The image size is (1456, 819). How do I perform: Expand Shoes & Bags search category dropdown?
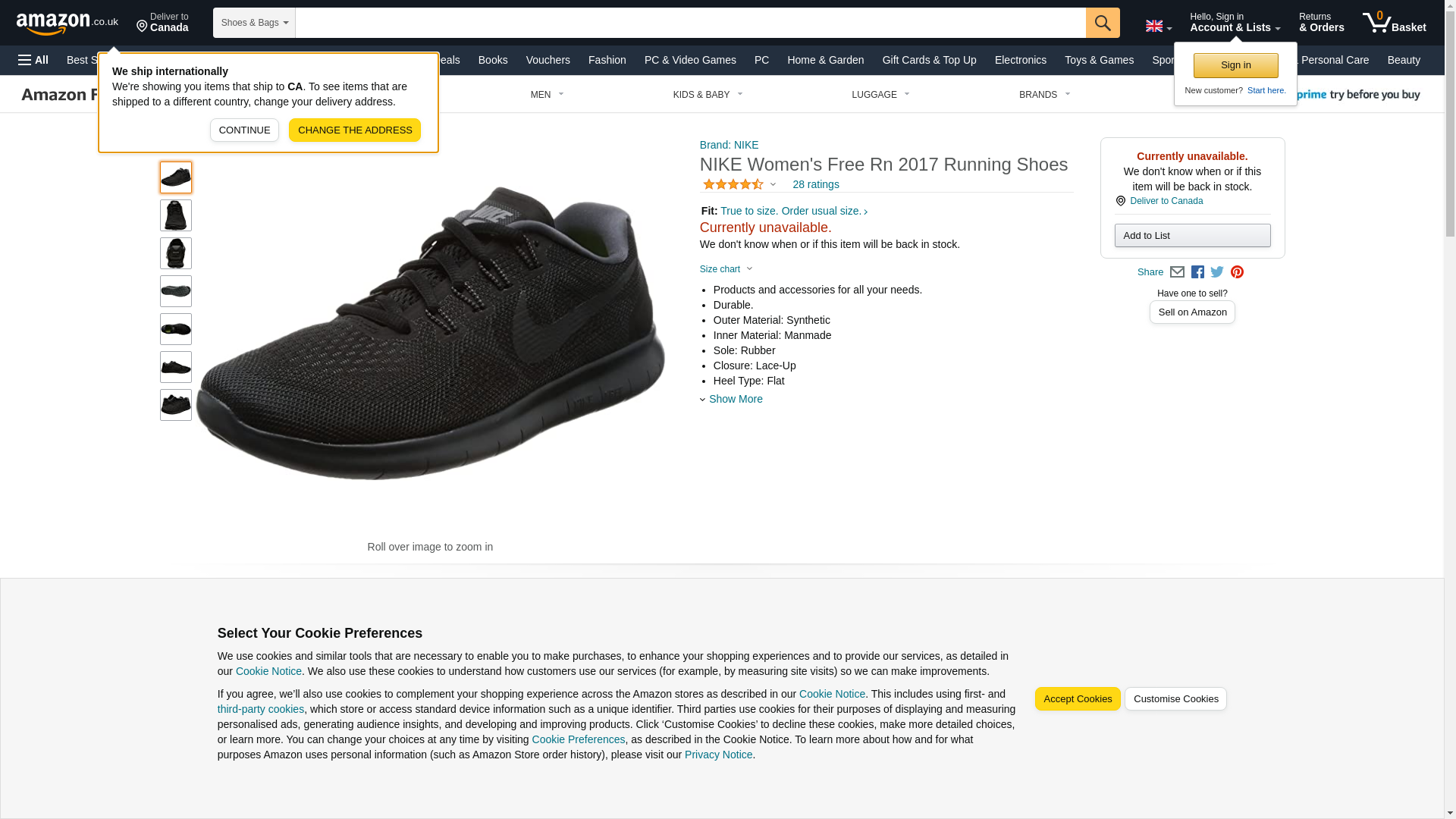[x=254, y=23]
